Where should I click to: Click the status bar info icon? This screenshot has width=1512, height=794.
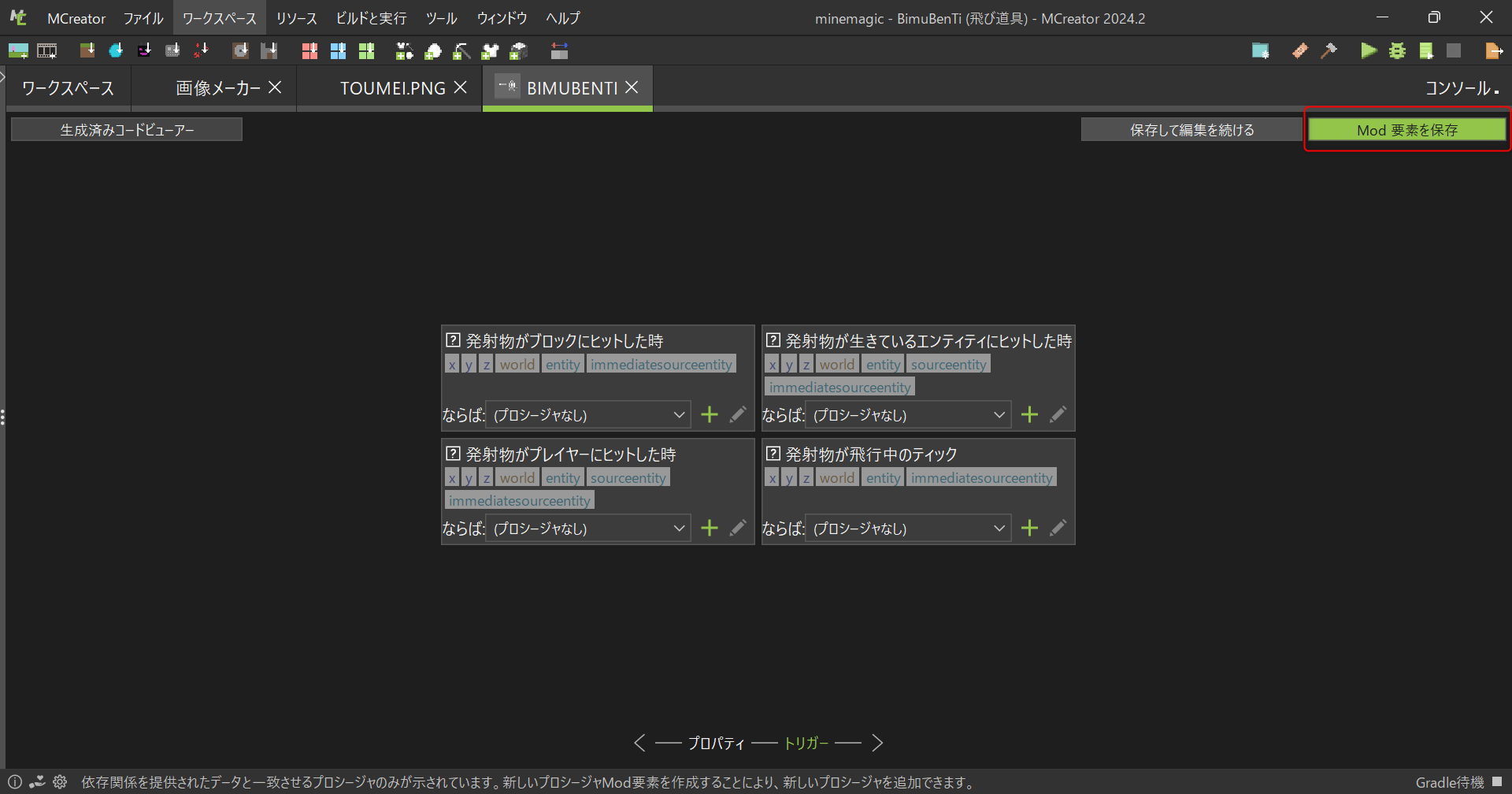click(x=15, y=782)
